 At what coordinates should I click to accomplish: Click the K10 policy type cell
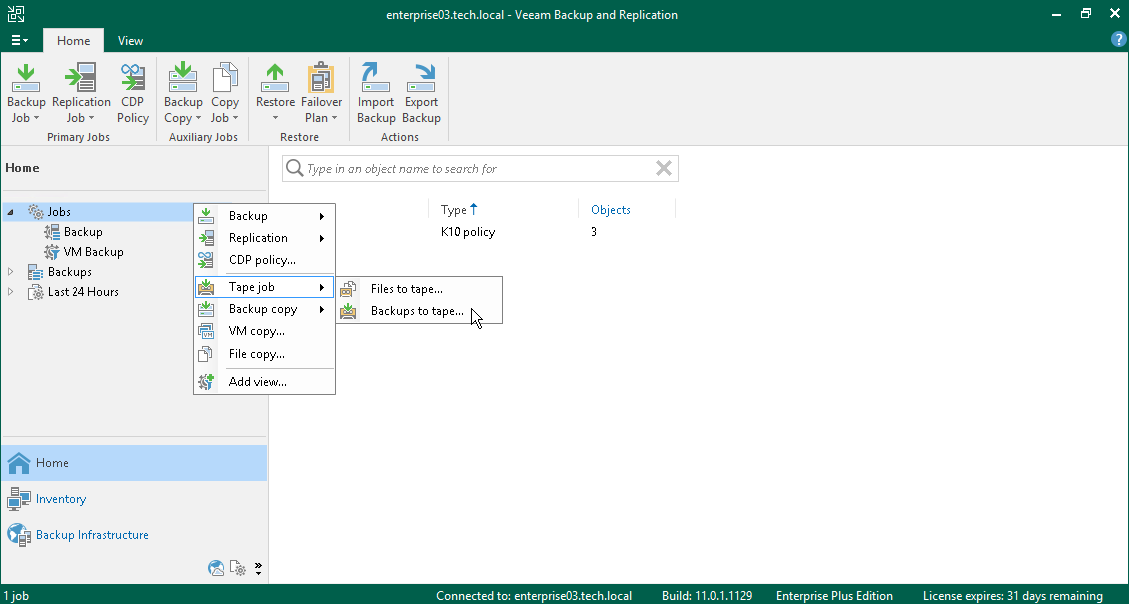click(468, 232)
